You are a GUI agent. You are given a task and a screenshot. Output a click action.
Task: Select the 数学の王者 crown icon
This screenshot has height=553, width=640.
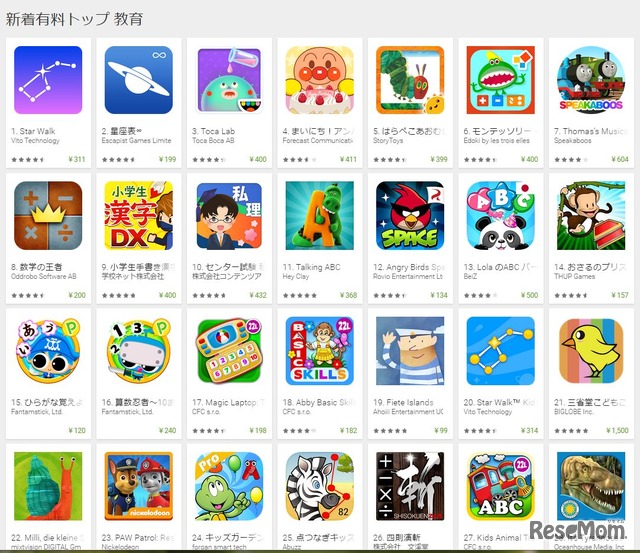tap(48, 215)
